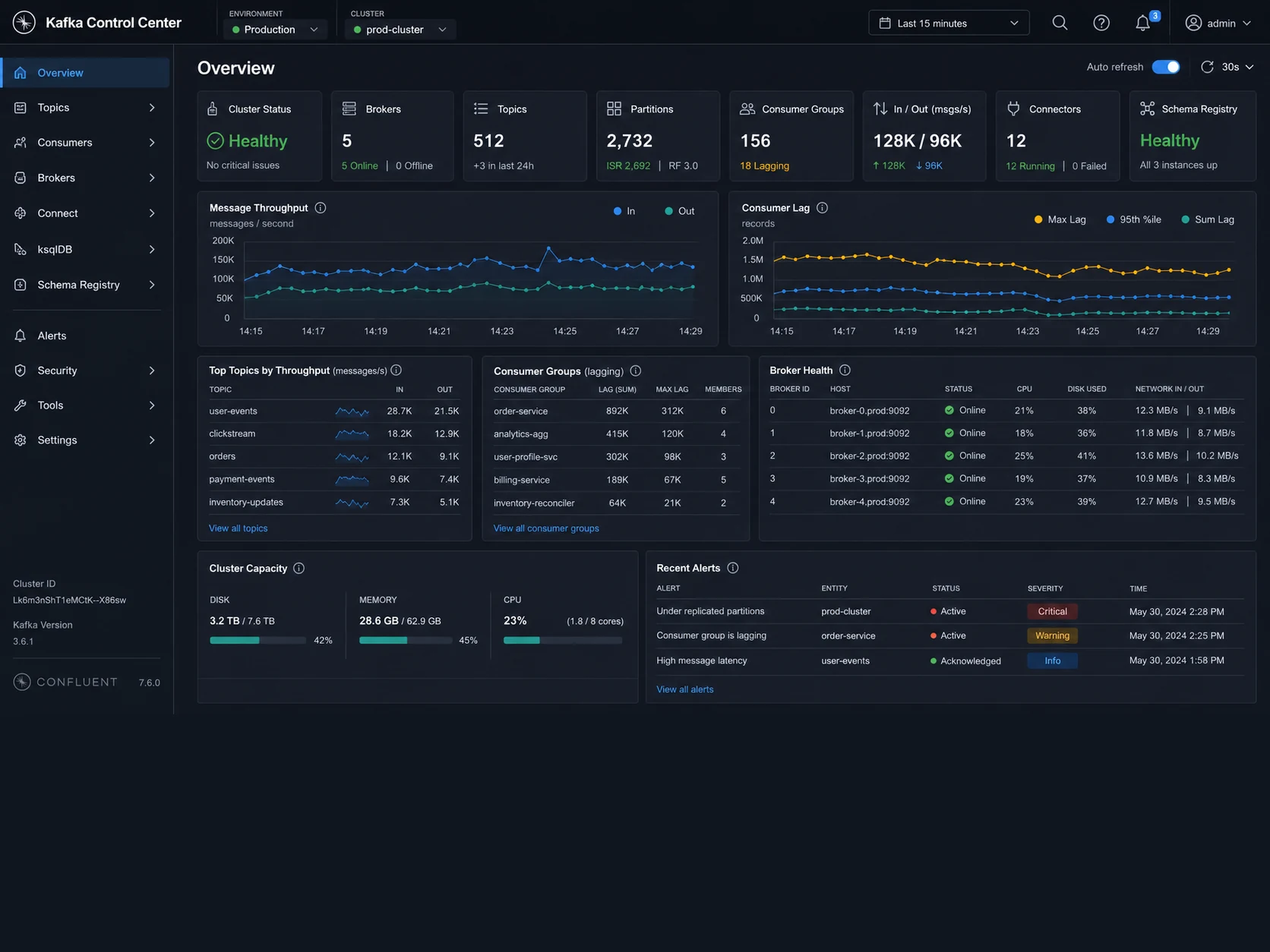The image size is (1270, 952).
Task: Click Broker Health info icon
Action: pyautogui.click(x=845, y=370)
